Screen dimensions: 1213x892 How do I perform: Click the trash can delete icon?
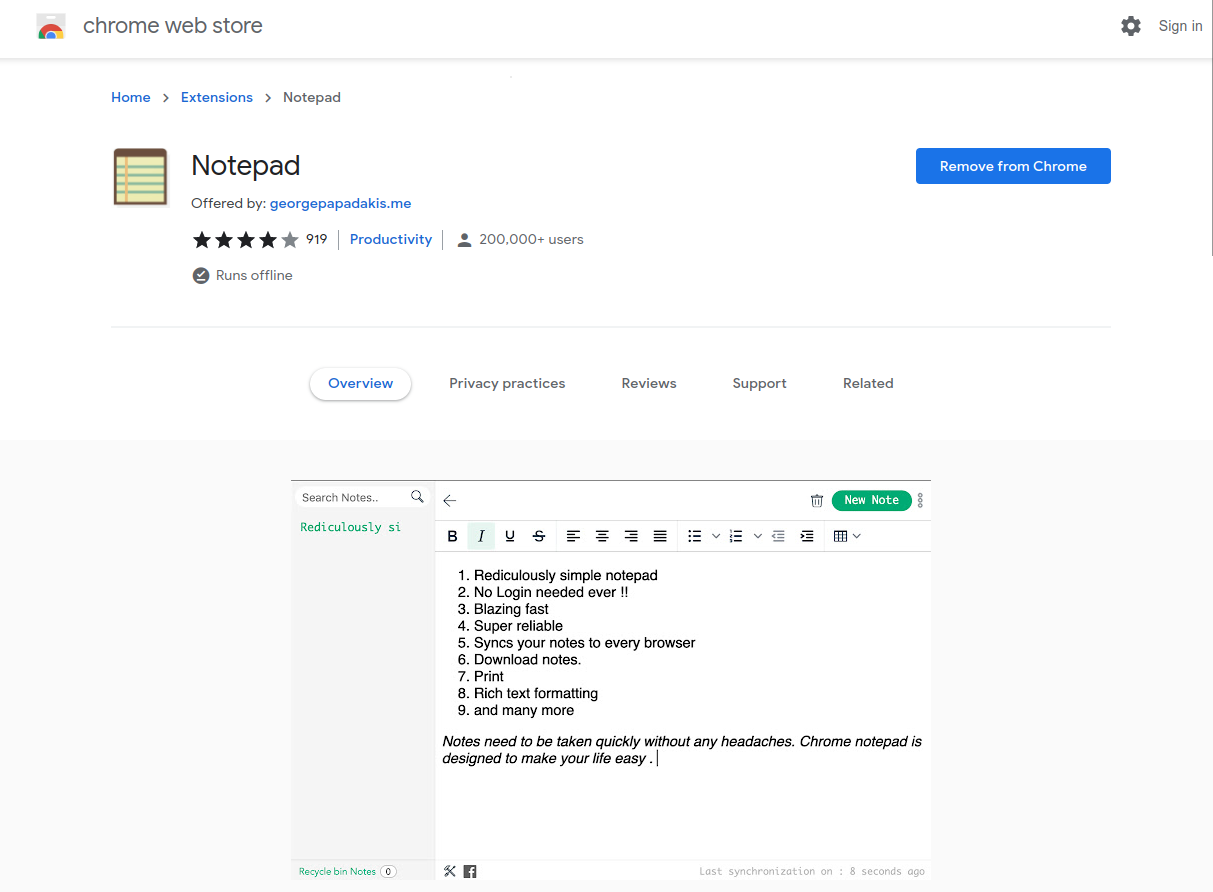(817, 501)
